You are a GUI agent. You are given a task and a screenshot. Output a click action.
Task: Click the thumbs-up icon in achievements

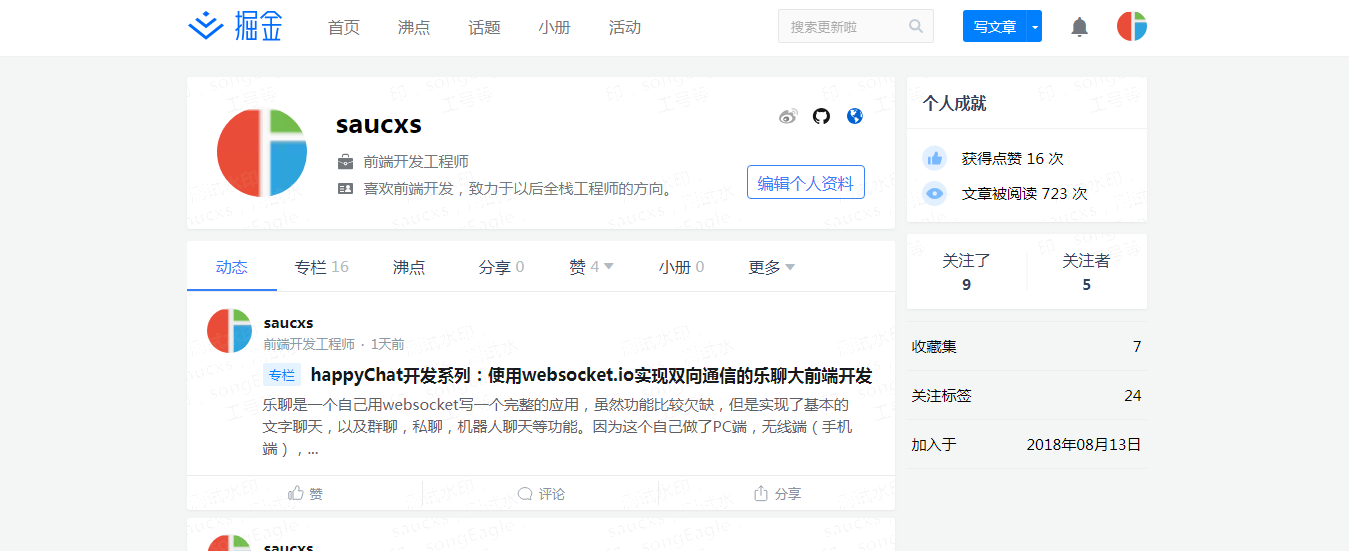coord(934,158)
